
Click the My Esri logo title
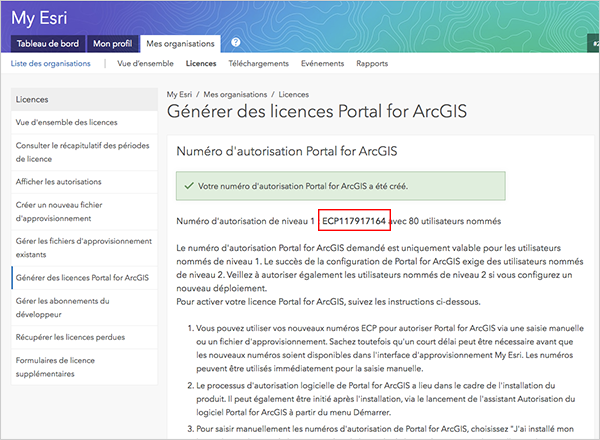39,18
